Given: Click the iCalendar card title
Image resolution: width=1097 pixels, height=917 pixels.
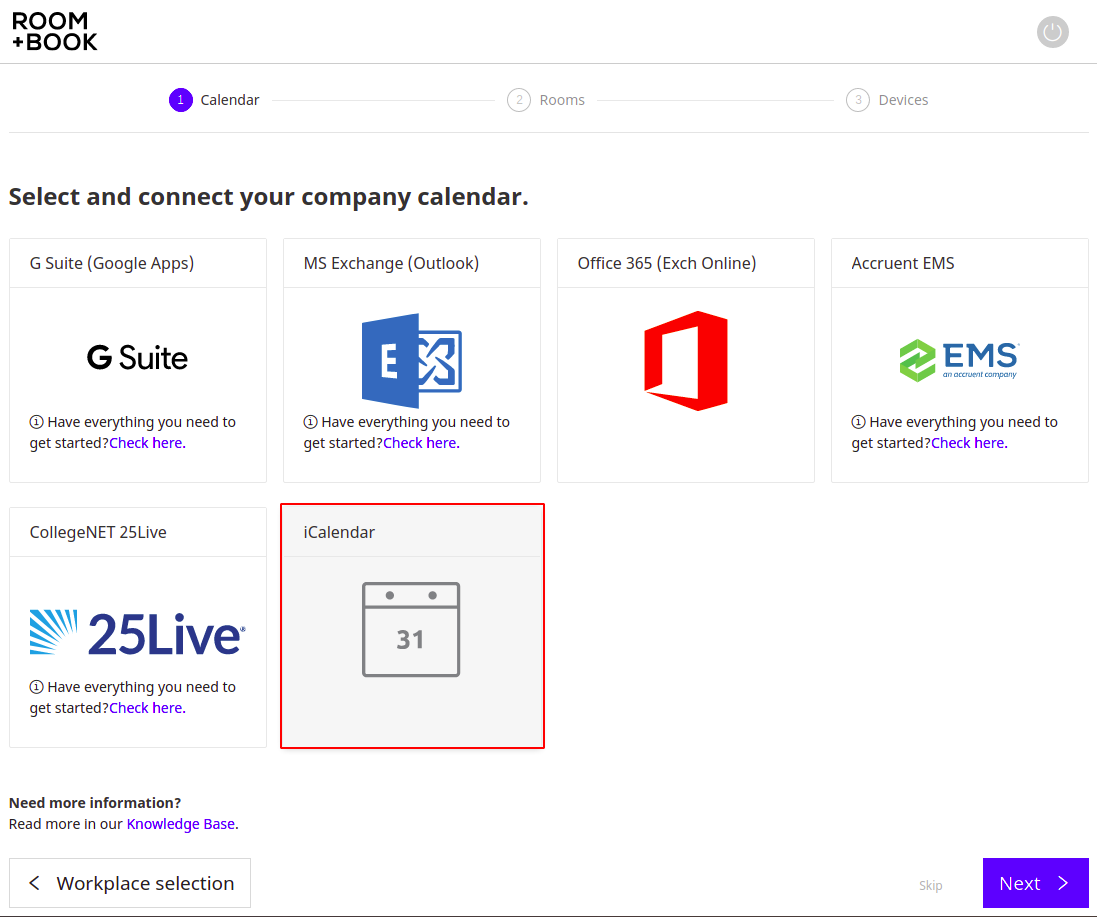Looking at the screenshot, I should (339, 532).
